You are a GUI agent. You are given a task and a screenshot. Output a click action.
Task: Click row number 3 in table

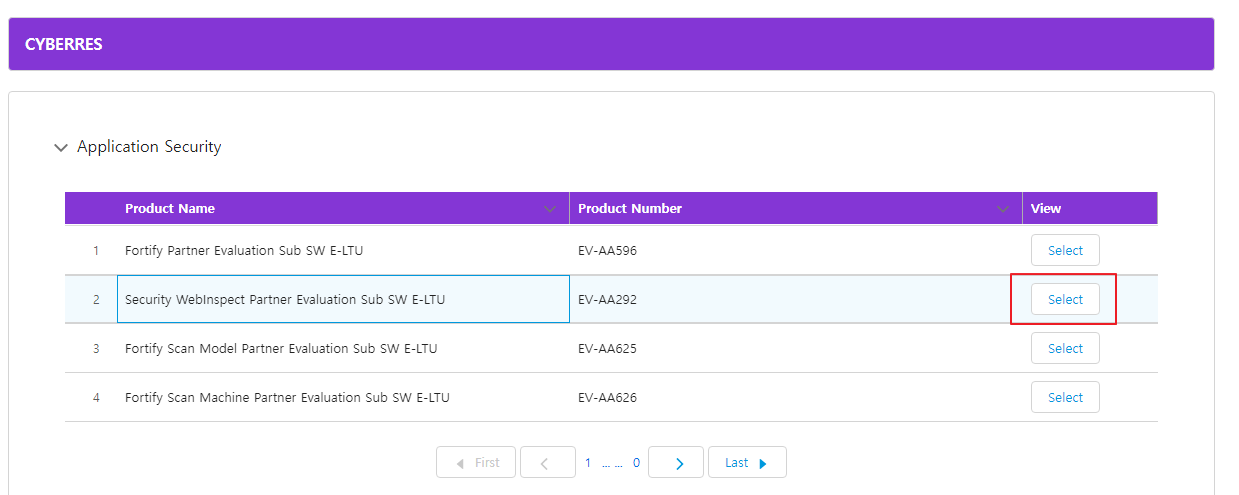(96, 349)
